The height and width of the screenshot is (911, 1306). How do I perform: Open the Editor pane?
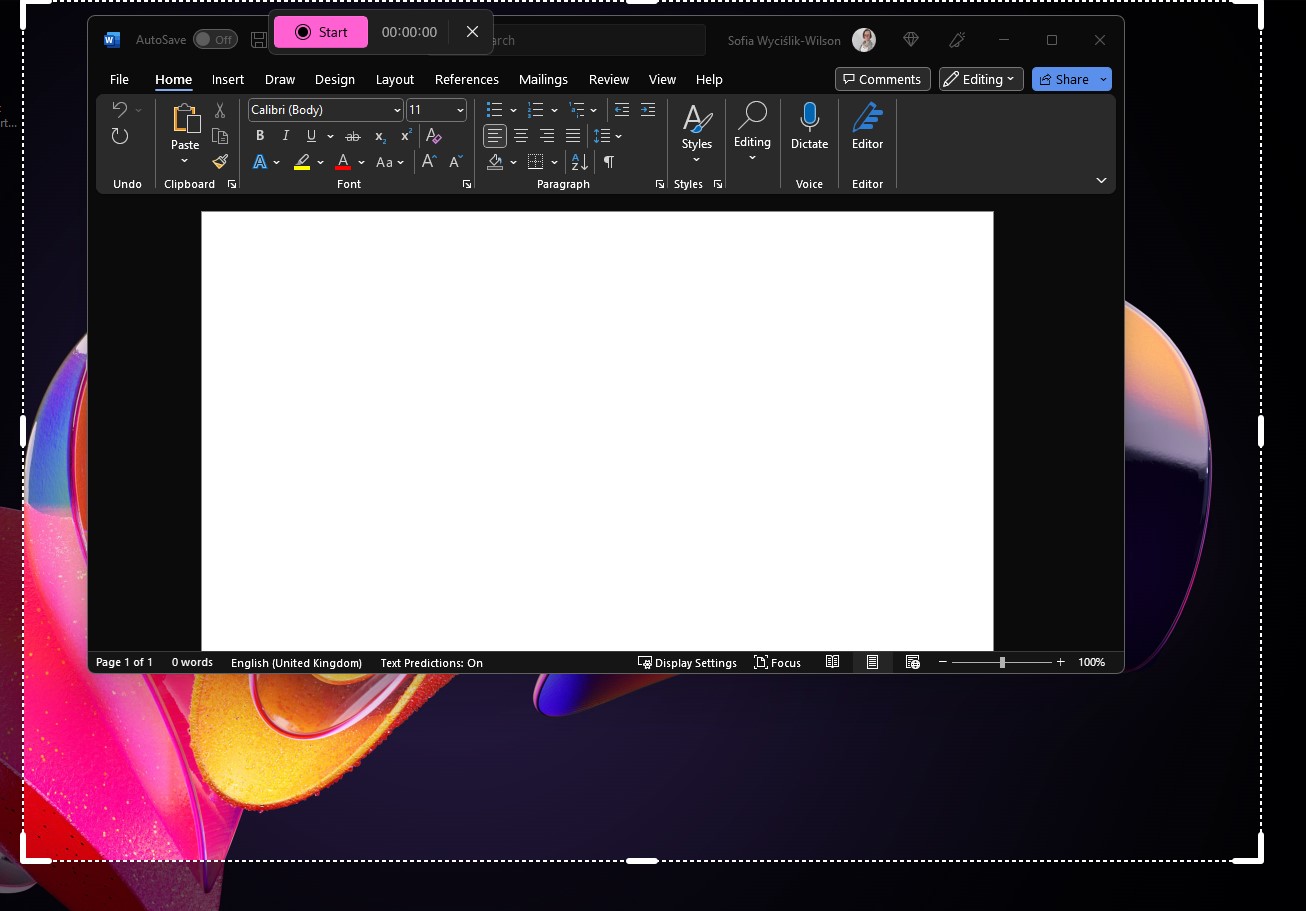coord(867,126)
